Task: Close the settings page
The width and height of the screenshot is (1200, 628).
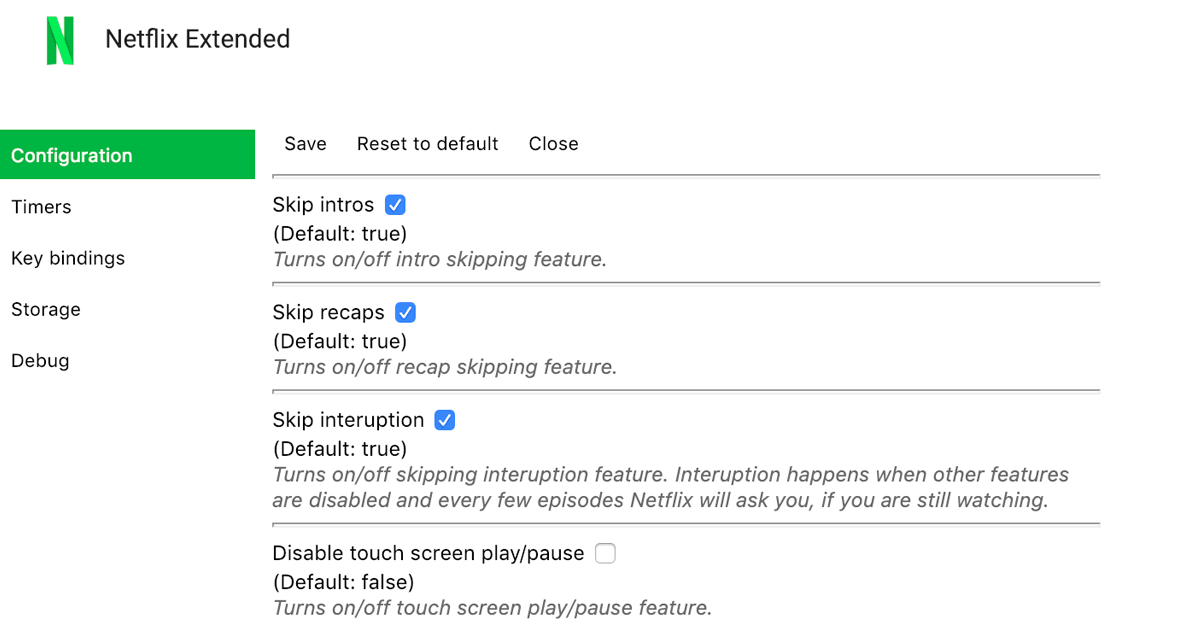Action: click(x=553, y=143)
